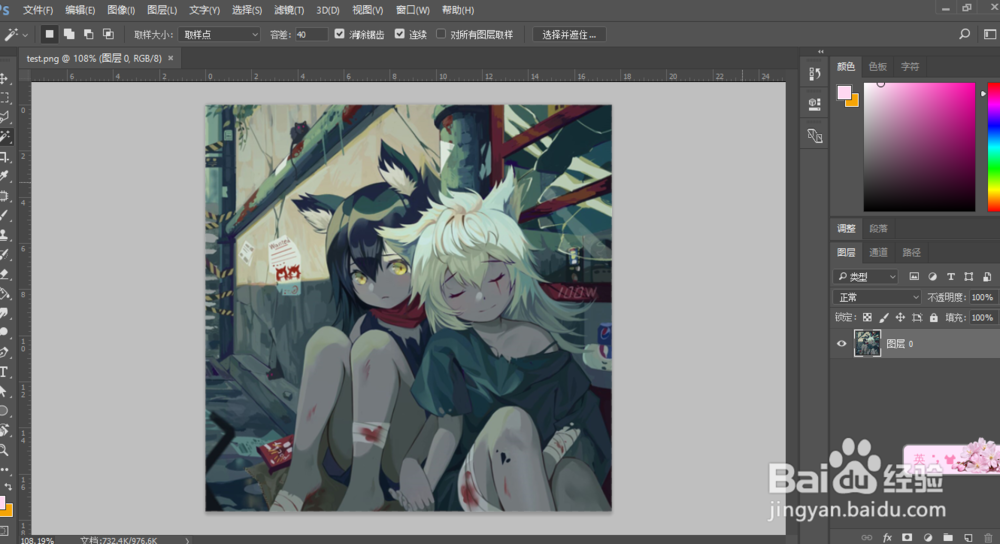
Task: Select the Brush tool
Action: [4, 216]
